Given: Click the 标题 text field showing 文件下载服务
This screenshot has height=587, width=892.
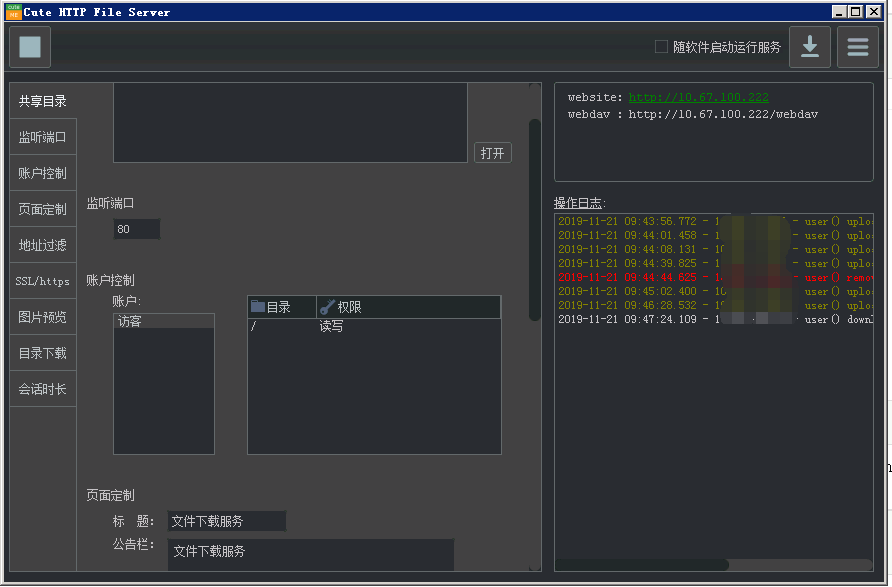Looking at the screenshot, I should (226, 520).
